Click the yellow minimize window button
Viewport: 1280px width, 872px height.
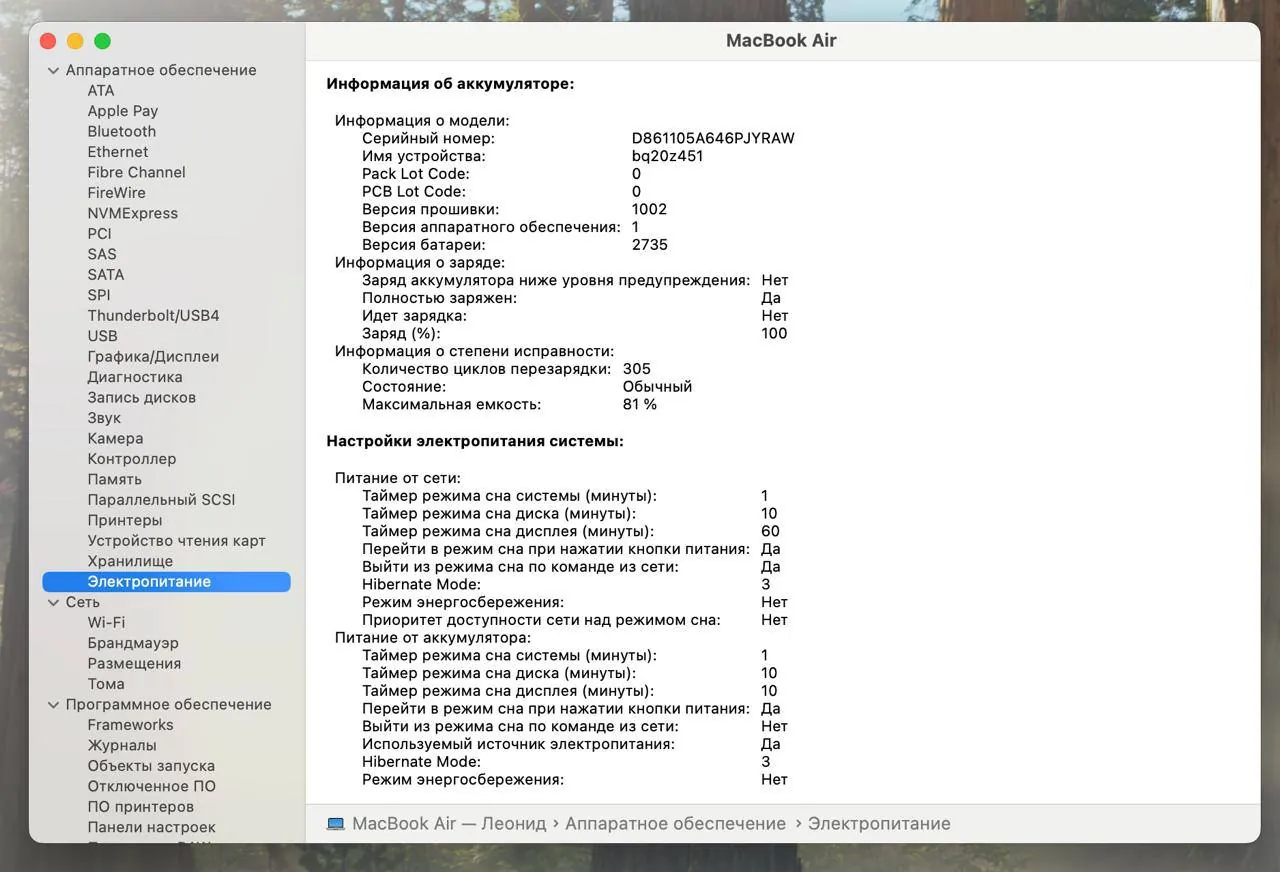pyautogui.click(x=75, y=41)
